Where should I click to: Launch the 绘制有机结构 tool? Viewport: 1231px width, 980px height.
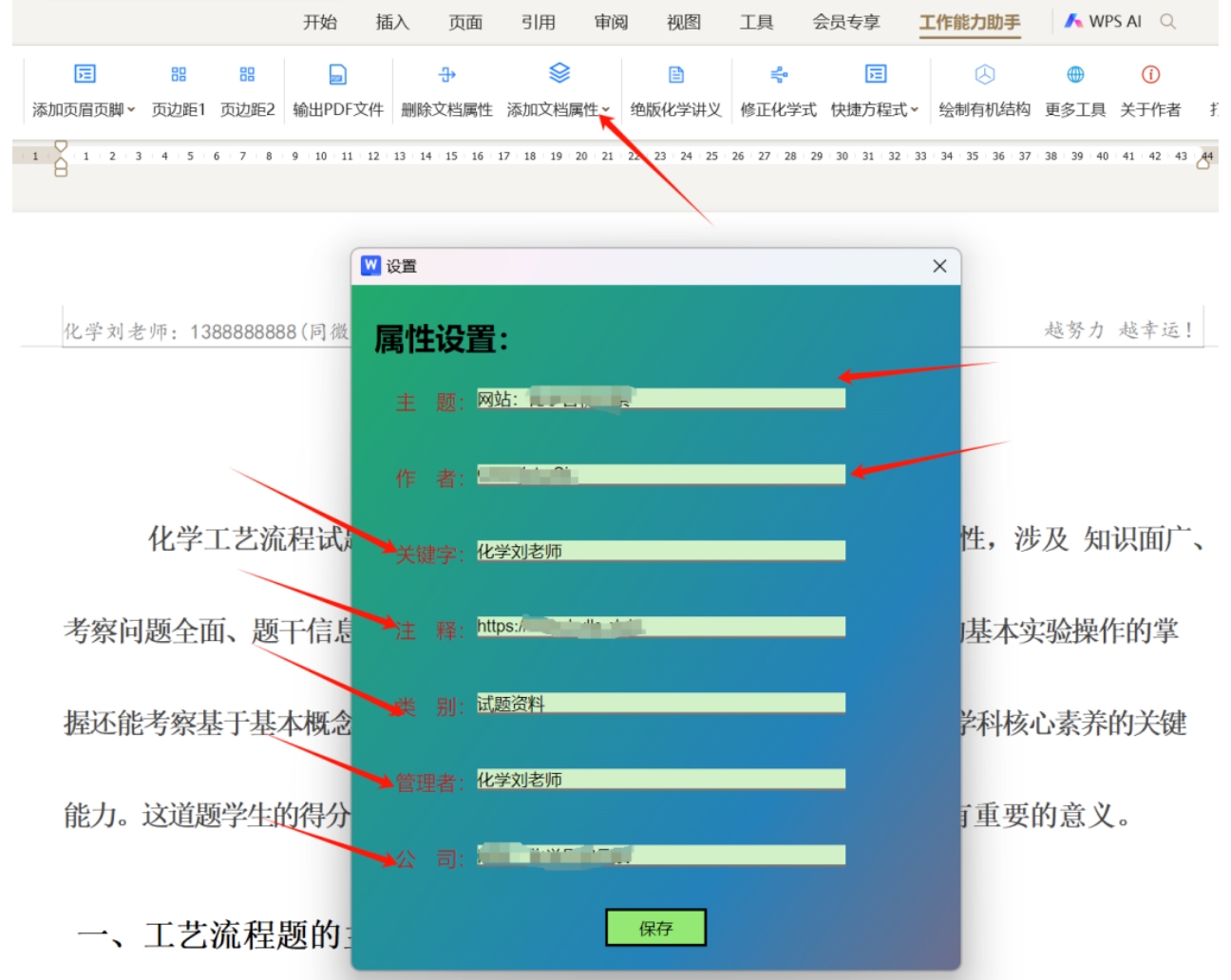[x=984, y=74]
